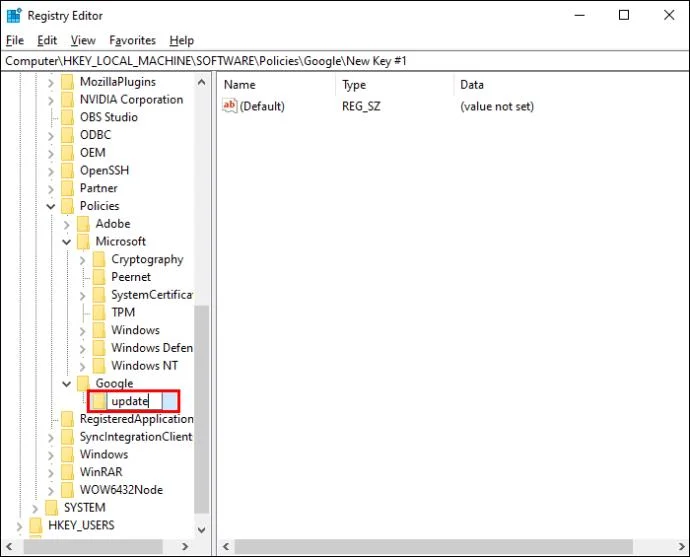Click the tree pane scroll up arrow
Viewport: 690px width, 557px height.
point(202,82)
